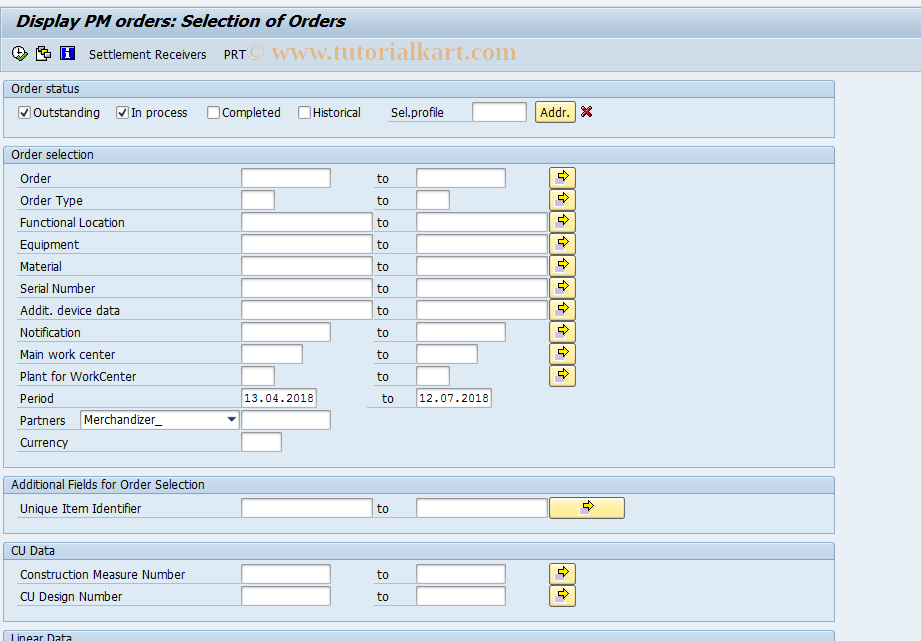Image resolution: width=921 pixels, height=641 pixels.
Task: Open multiple selection for Notification field
Action: [x=561, y=331]
